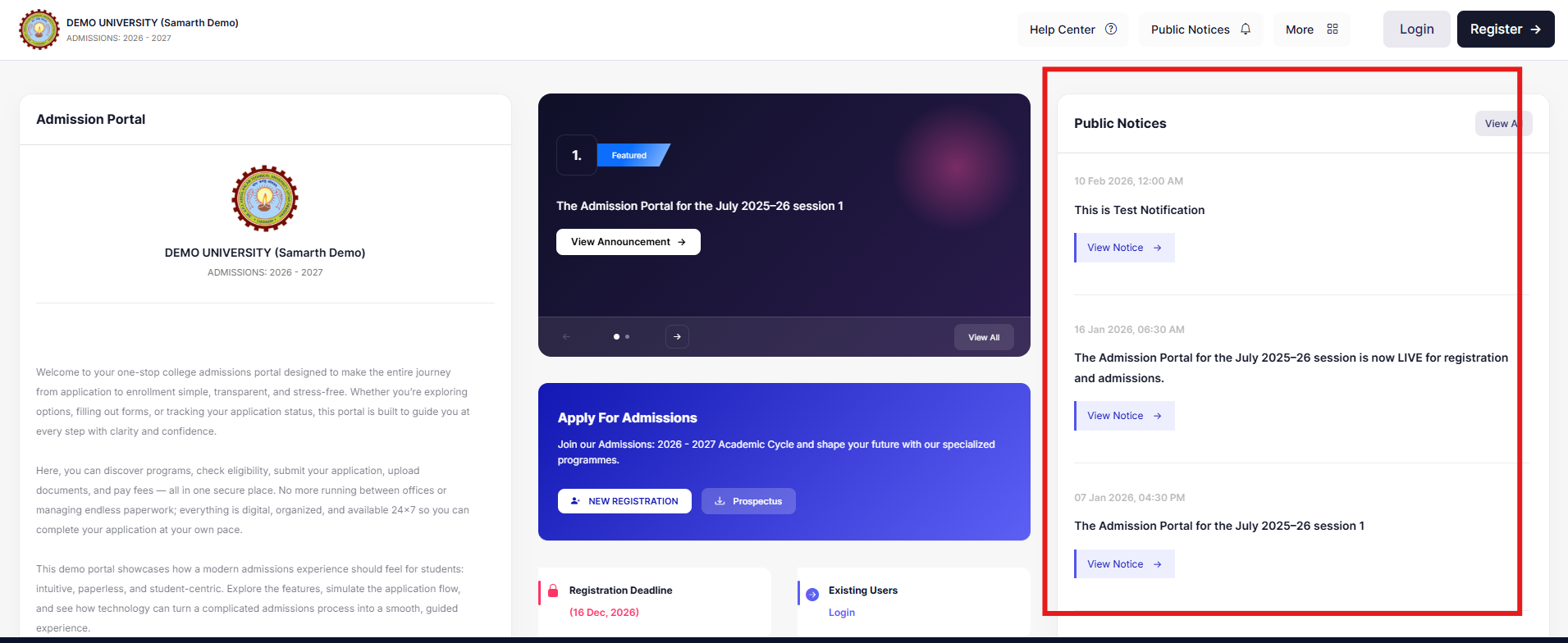Click the Register button
The image size is (1568, 643).
tap(1505, 30)
